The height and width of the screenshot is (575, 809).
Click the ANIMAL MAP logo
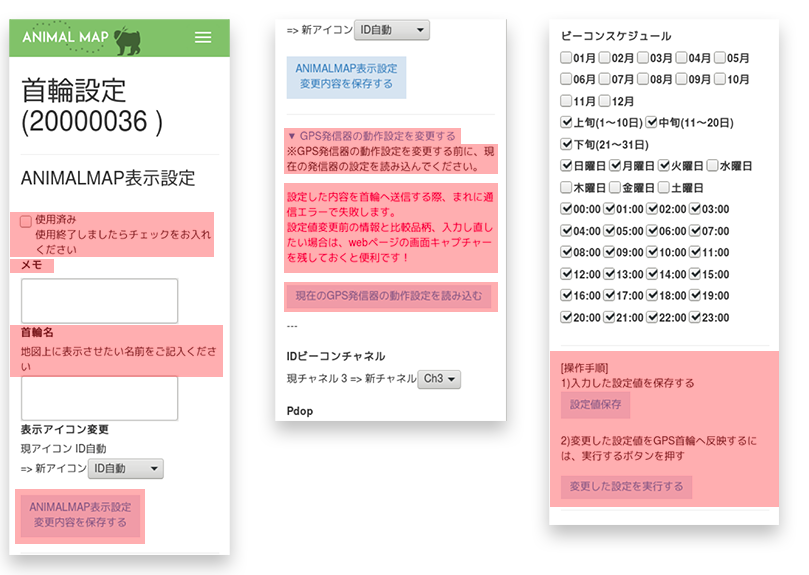coord(81,37)
